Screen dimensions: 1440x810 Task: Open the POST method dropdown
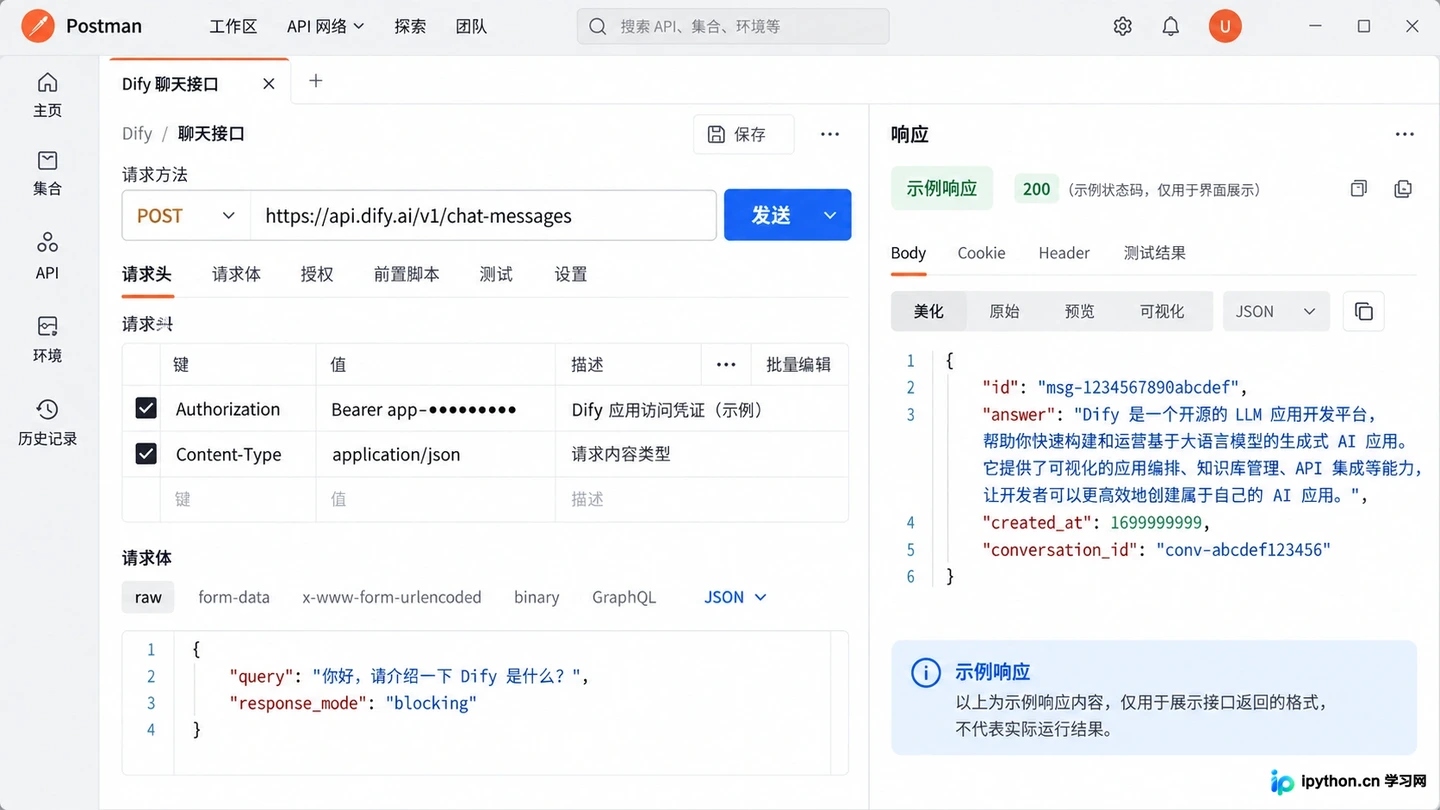(186, 215)
